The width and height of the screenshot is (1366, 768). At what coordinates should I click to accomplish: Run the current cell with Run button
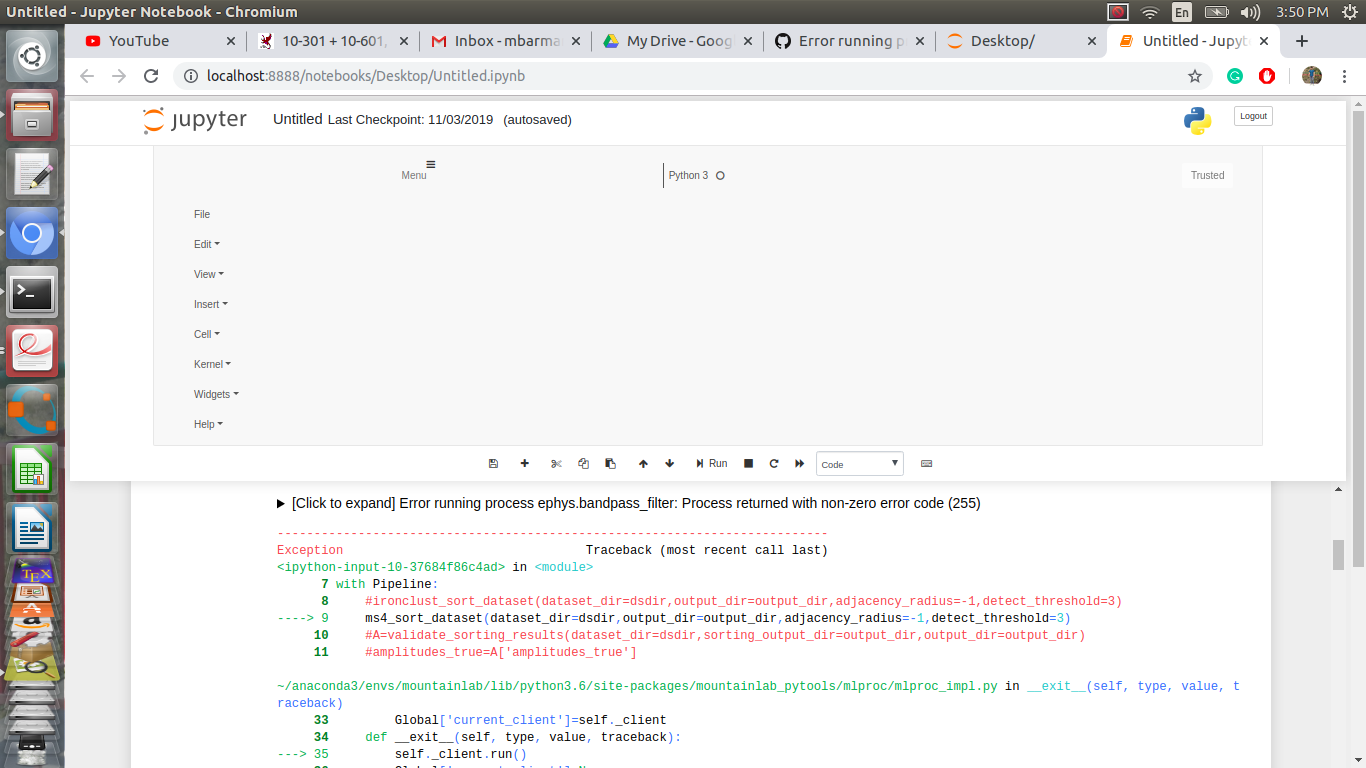click(x=711, y=463)
